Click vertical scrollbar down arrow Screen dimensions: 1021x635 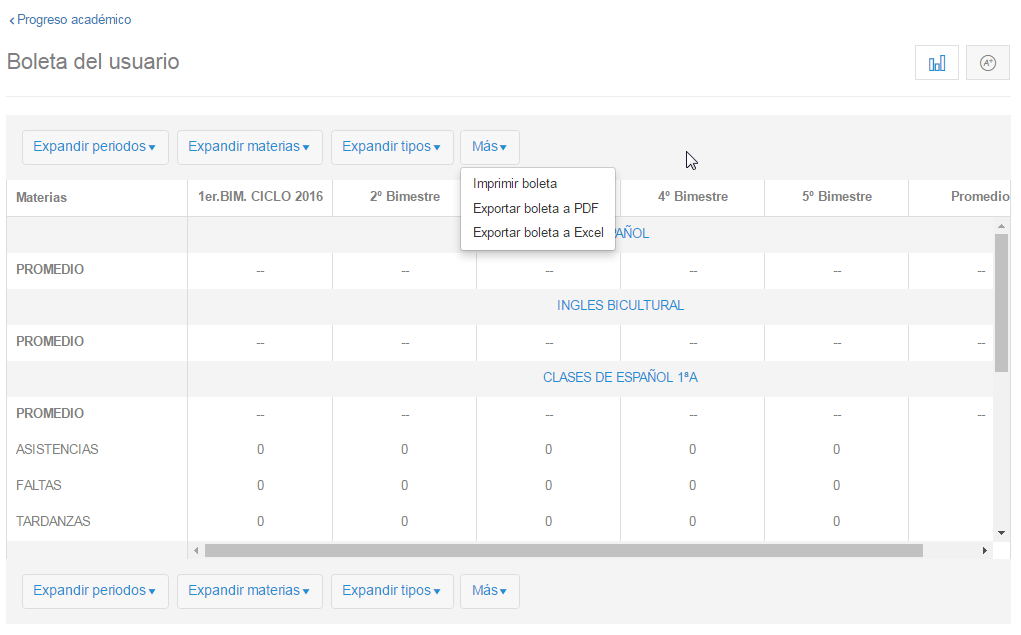coord(1001,533)
